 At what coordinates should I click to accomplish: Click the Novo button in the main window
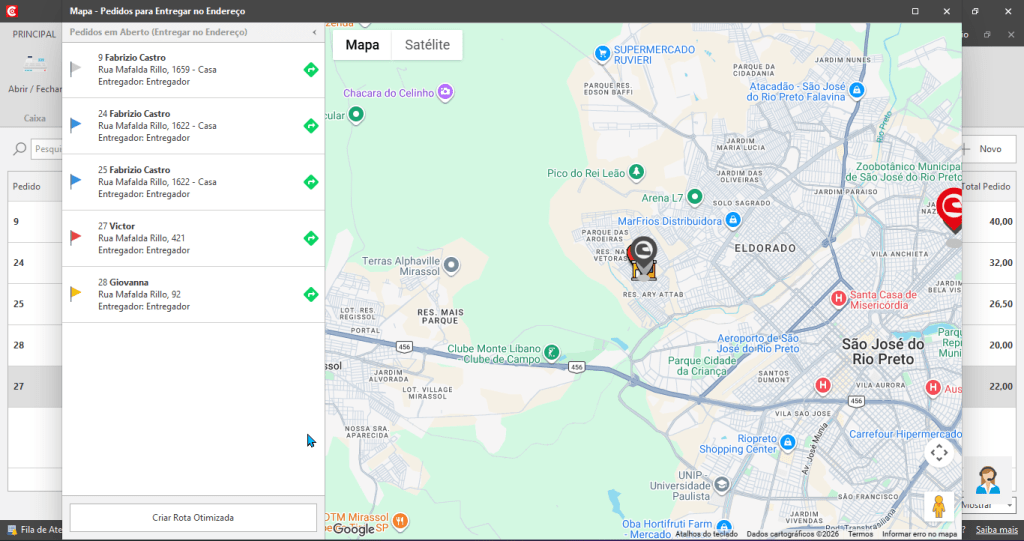click(989, 149)
